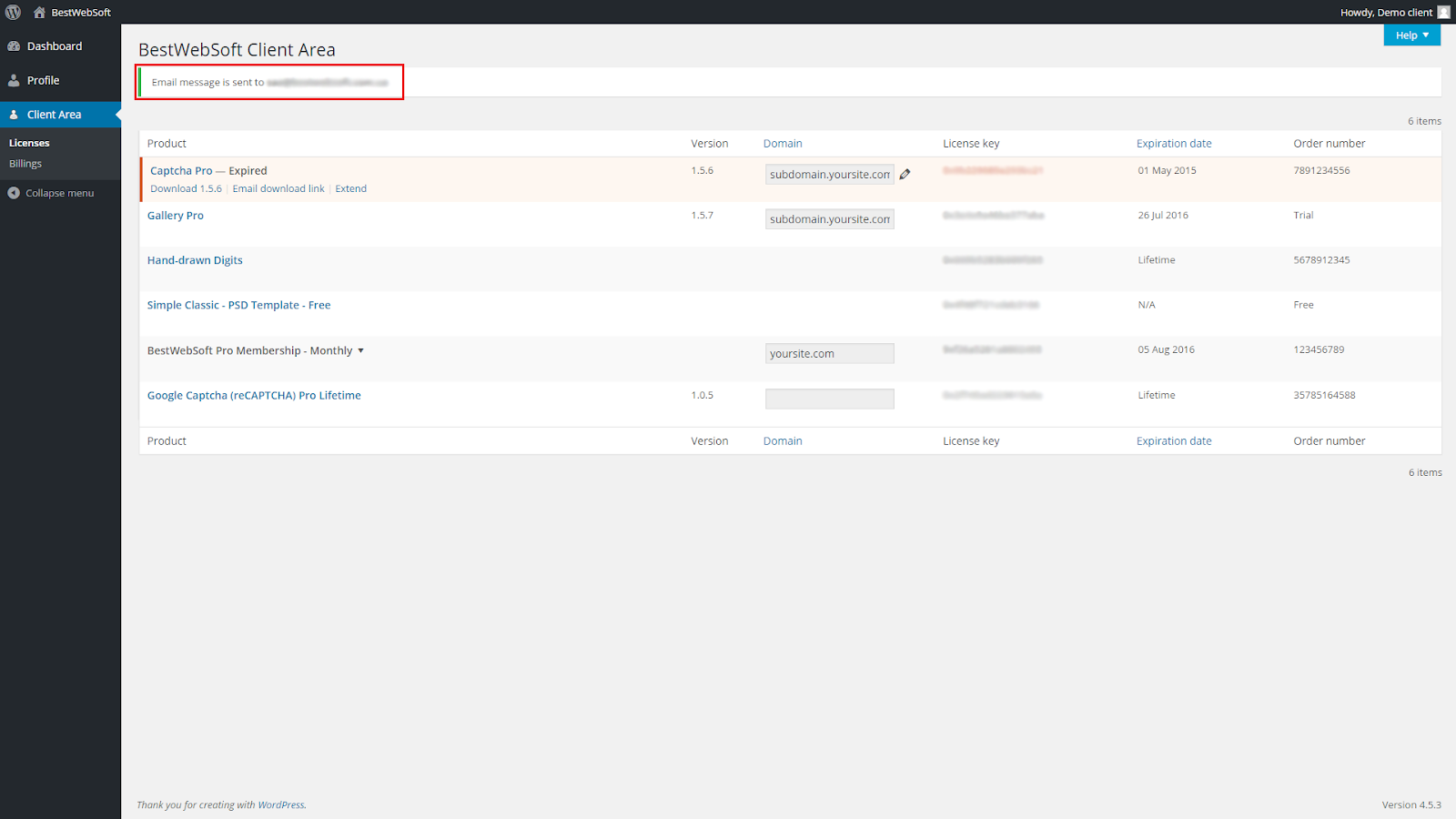Viewport: 1456px width, 819px height.
Task: Click the 'BestWebSoft Pro Membership - Monthly' text
Action: click(249, 350)
